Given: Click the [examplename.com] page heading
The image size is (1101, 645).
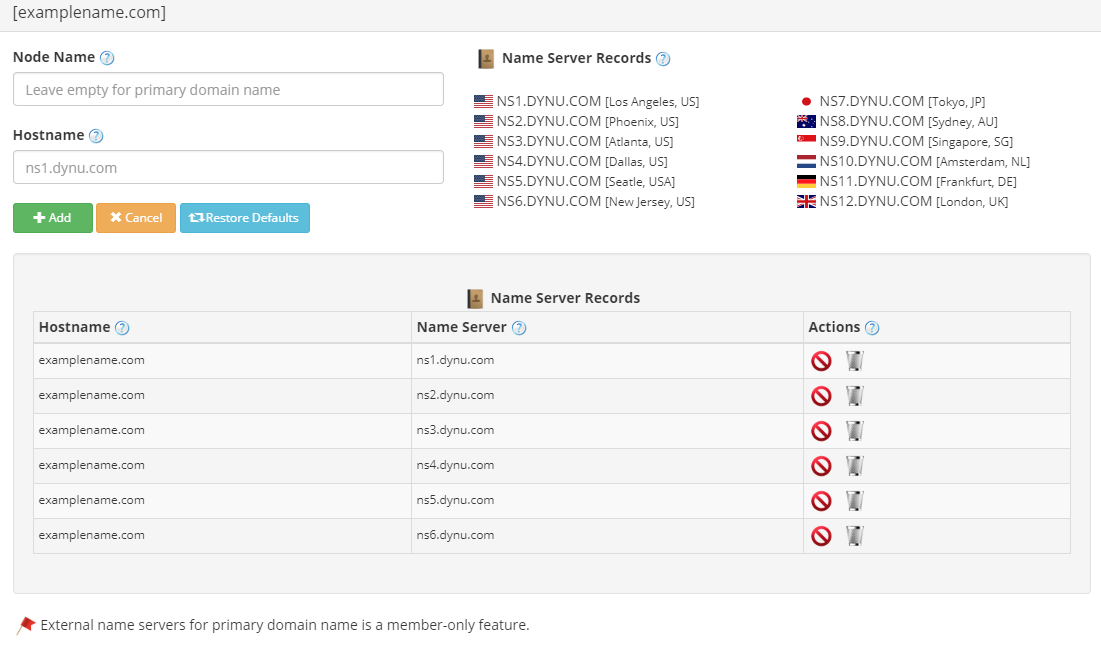Looking at the screenshot, I should pyautogui.click(x=89, y=13).
